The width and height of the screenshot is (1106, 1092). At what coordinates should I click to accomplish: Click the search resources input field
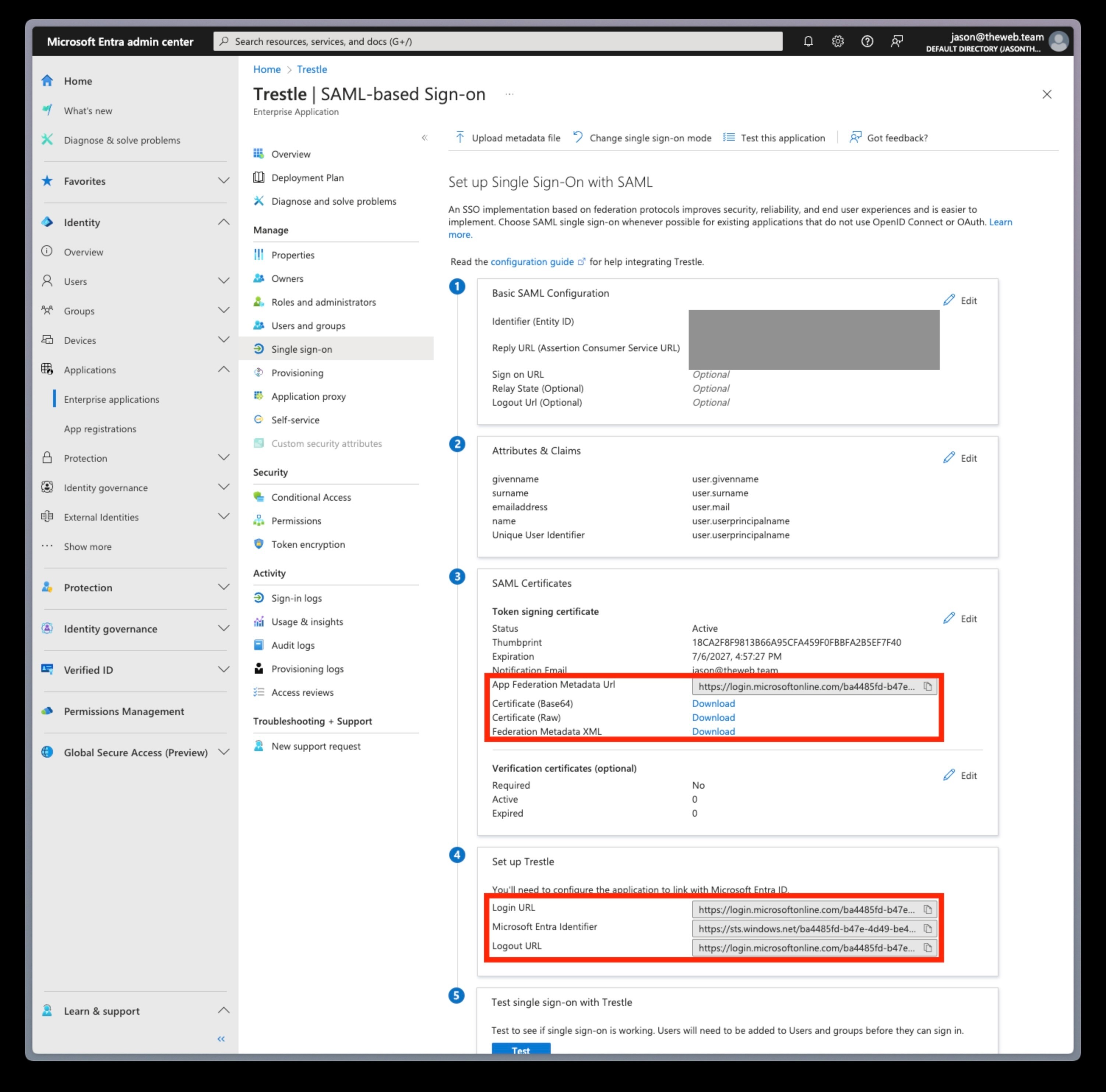497,41
